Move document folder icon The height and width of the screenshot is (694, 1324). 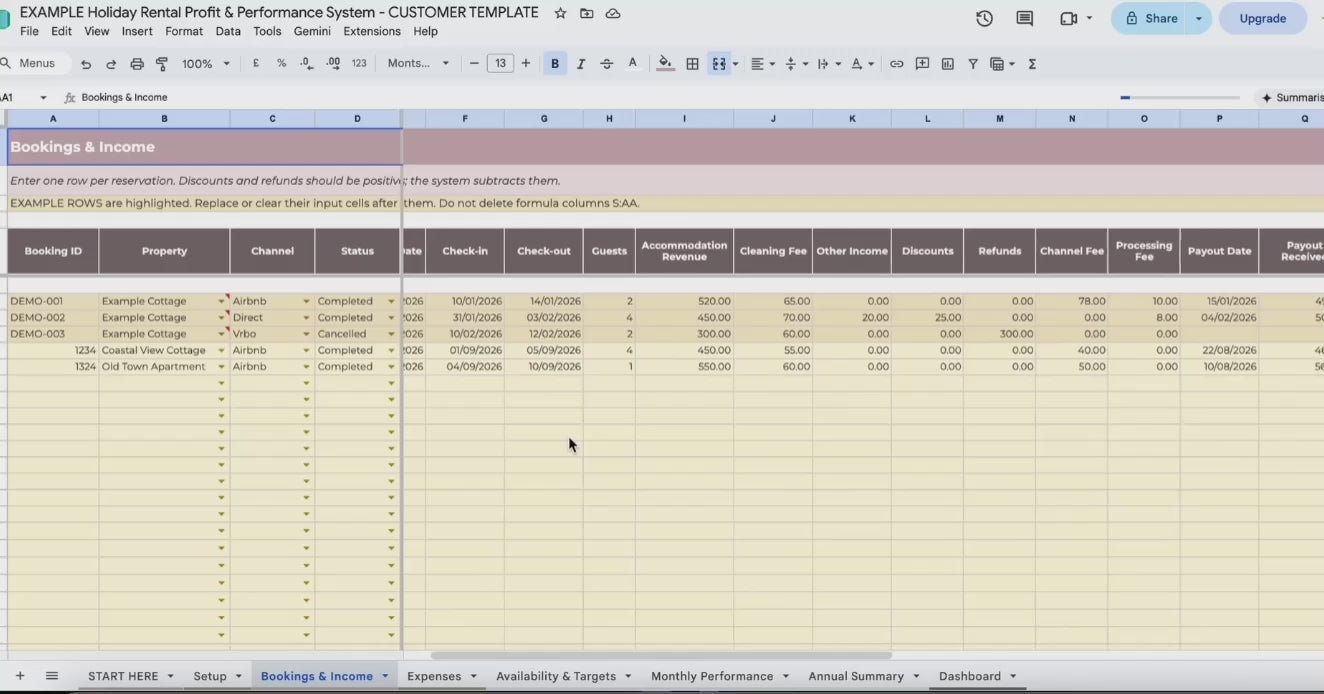tap(587, 13)
